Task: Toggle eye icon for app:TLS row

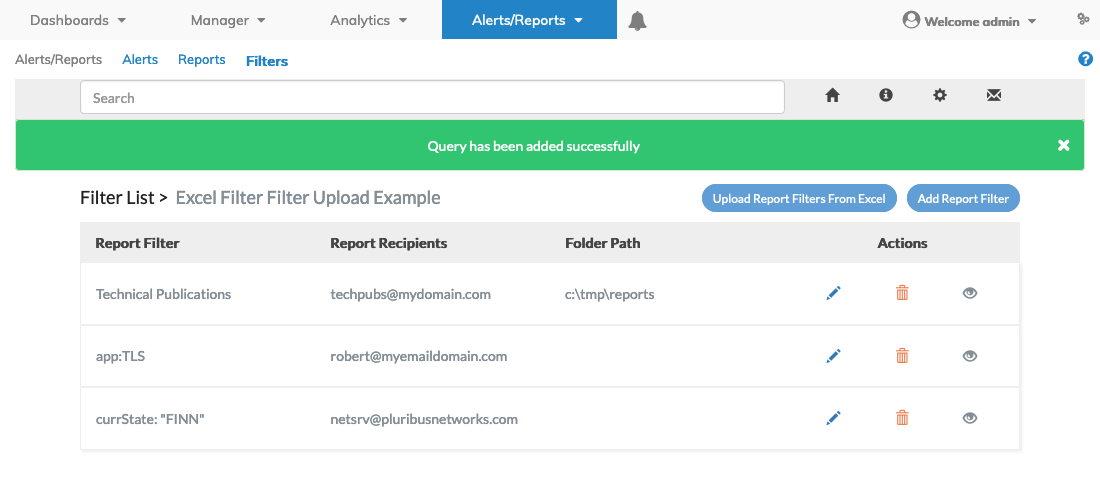Action: pyautogui.click(x=970, y=356)
